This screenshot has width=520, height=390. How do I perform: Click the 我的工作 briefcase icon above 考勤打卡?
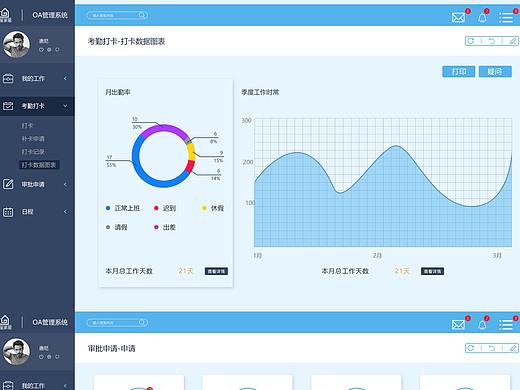(8, 78)
